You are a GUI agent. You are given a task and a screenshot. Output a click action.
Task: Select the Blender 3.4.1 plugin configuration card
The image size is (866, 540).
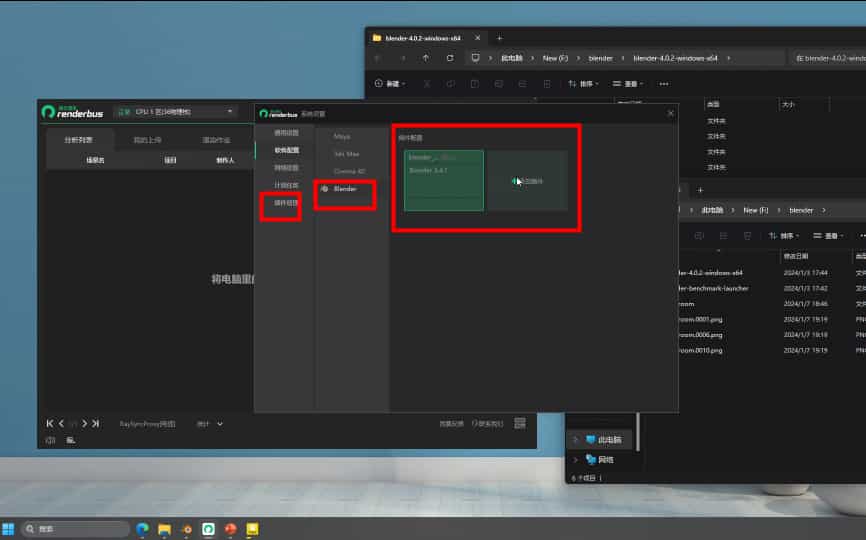443,181
